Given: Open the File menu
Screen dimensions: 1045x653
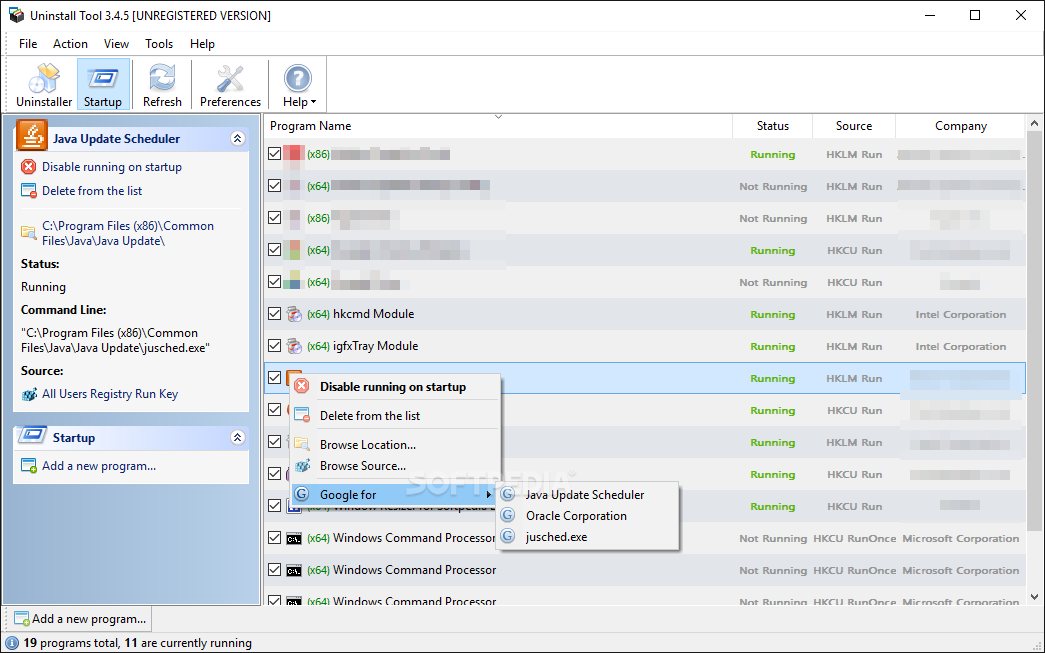Looking at the screenshot, I should point(28,44).
